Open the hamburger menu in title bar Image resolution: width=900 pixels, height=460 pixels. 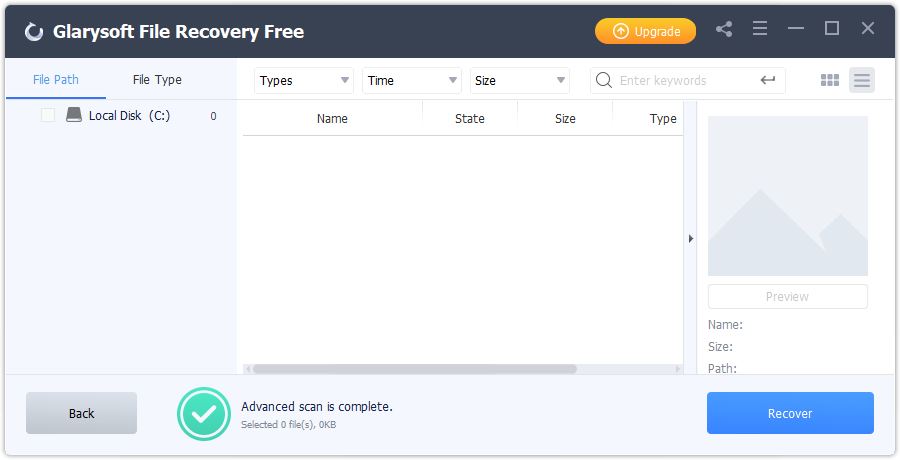(760, 28)
